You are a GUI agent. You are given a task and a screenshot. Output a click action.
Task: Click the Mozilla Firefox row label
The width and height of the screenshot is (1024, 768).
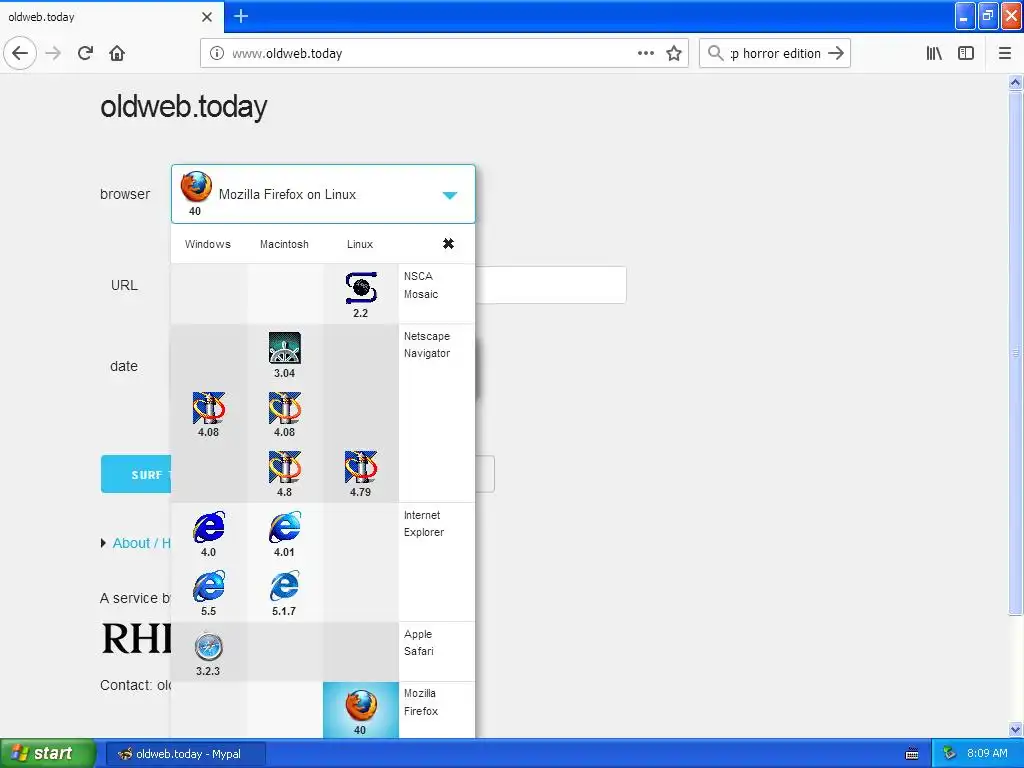point(421,702)
